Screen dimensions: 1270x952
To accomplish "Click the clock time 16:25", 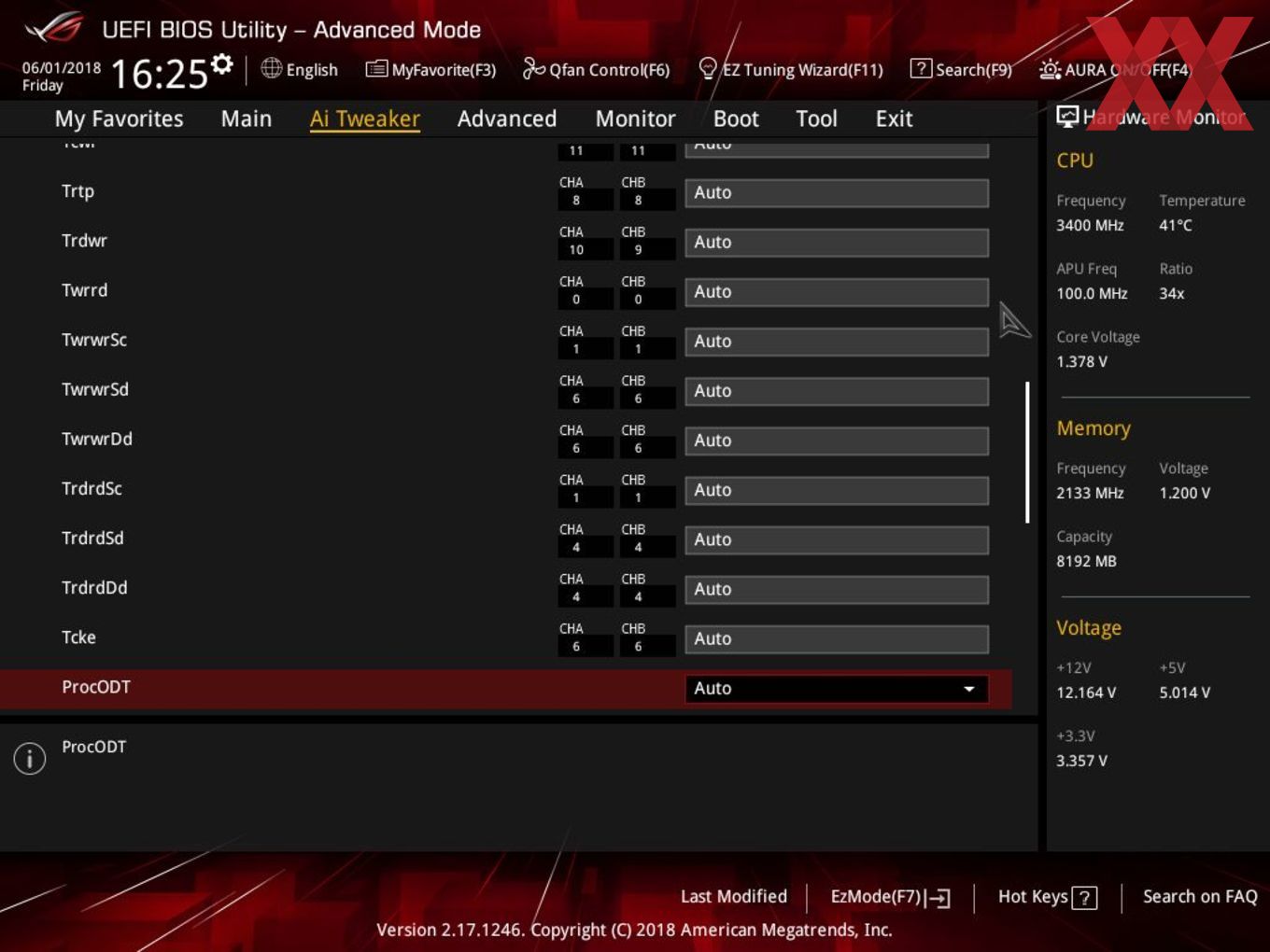I will [159, 75].
